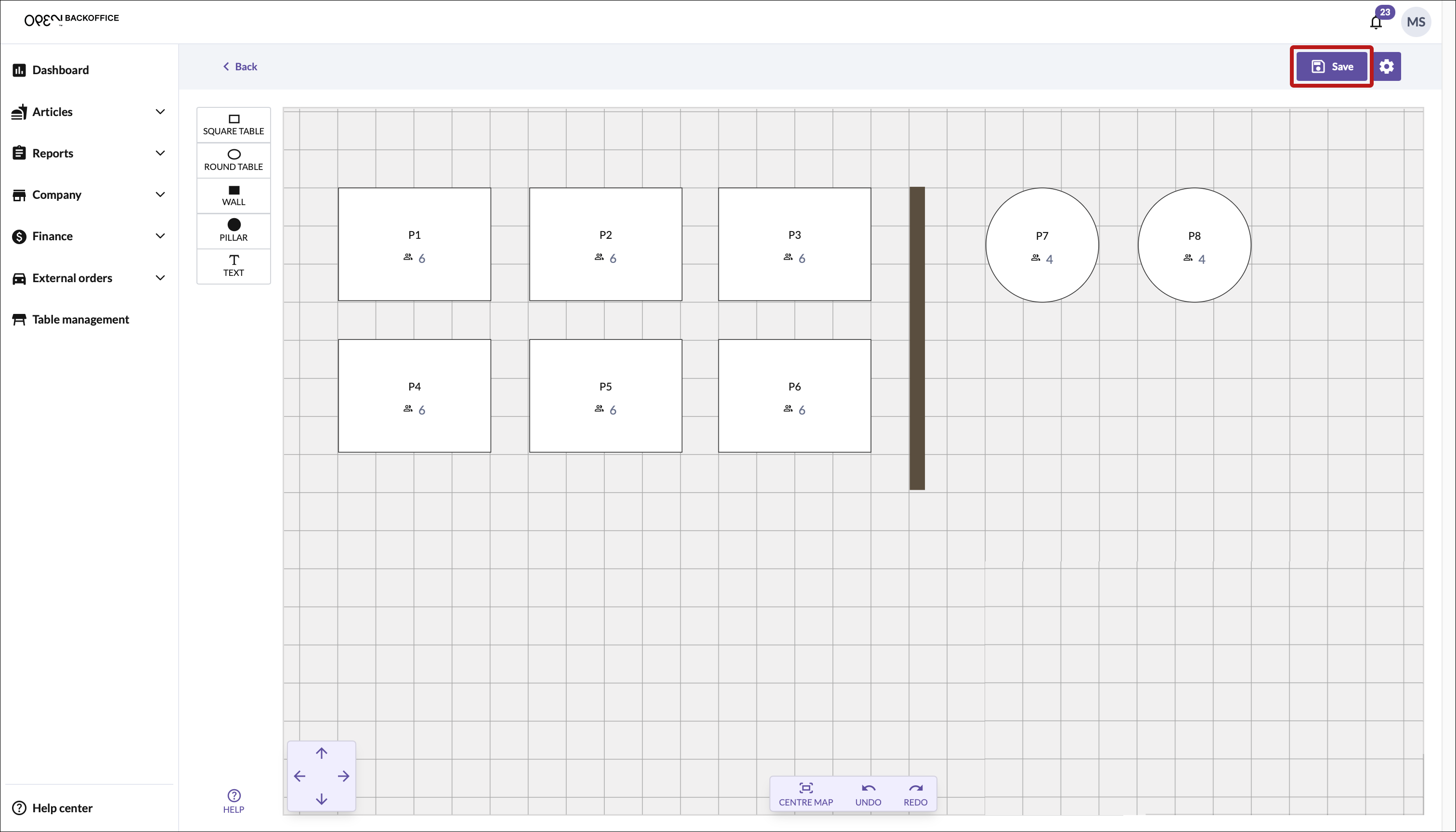Image resolution: width=1456 pixels, height=832 pixels.
Task: Select square table P1
Action: (x=414, y=244)
